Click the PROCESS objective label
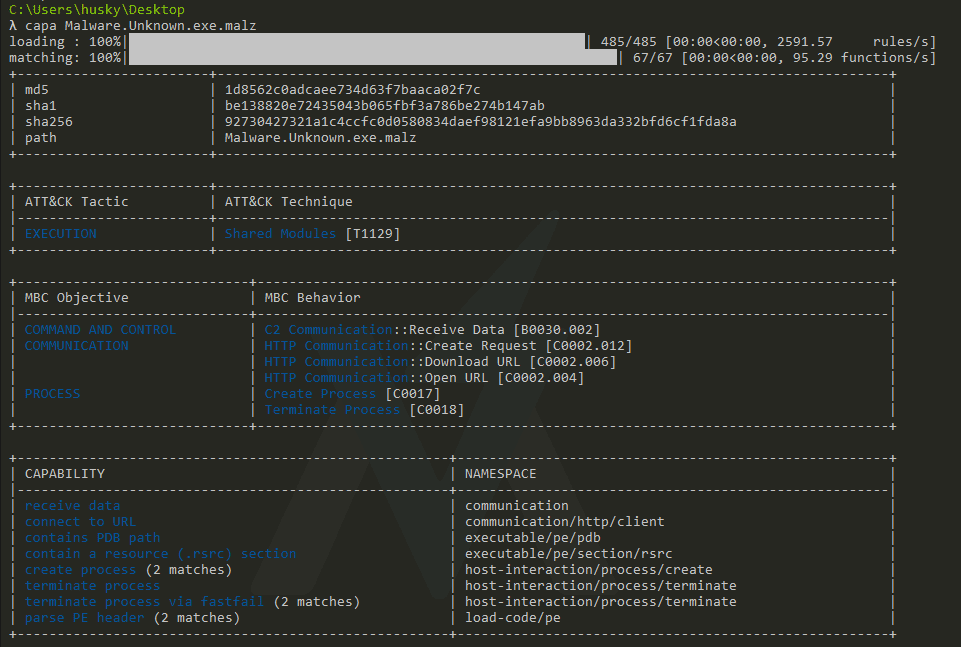This screenshot has width=961, height=647. pos(52,393)
